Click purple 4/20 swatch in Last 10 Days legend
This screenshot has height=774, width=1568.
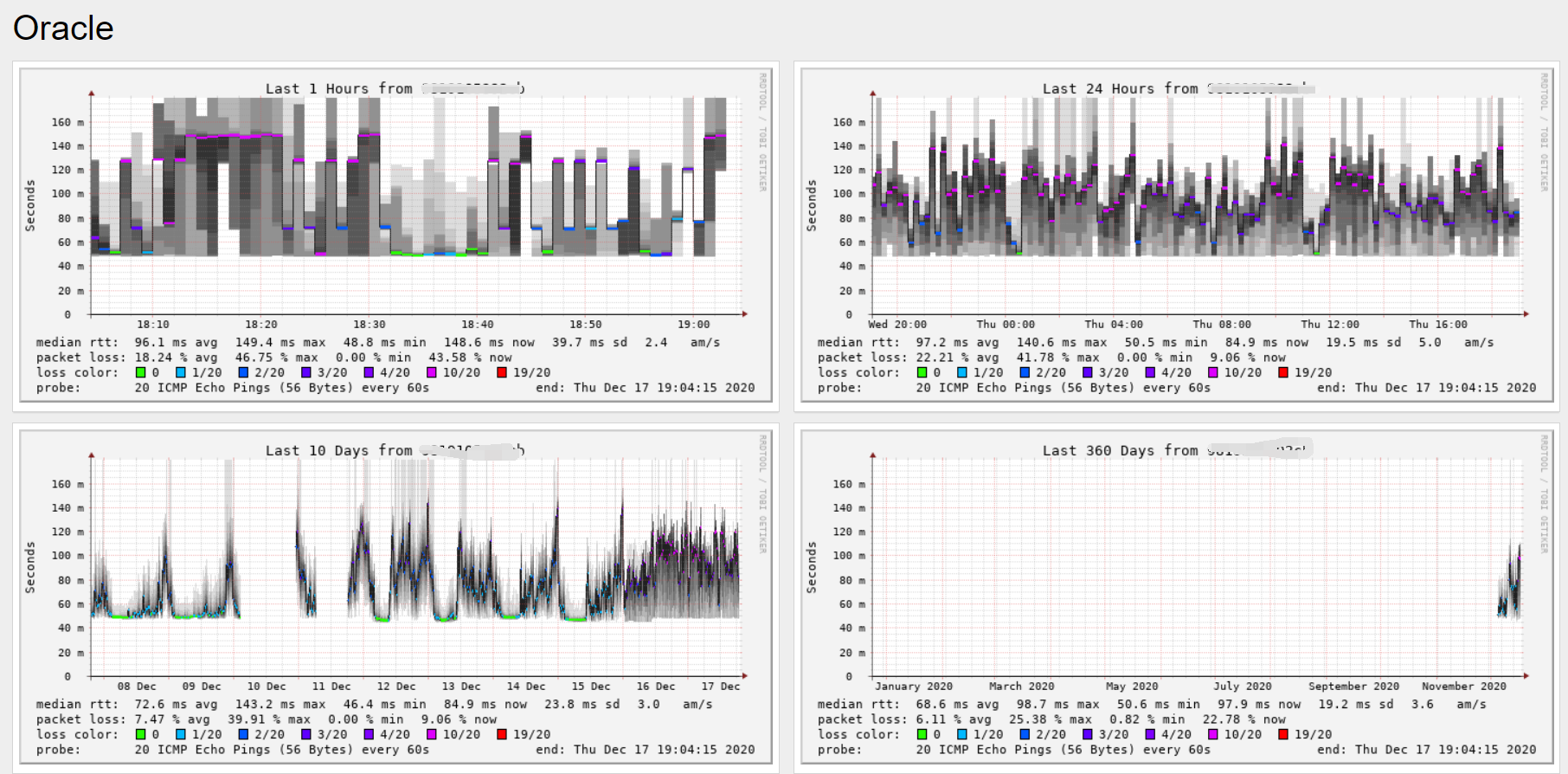[369, 734]
